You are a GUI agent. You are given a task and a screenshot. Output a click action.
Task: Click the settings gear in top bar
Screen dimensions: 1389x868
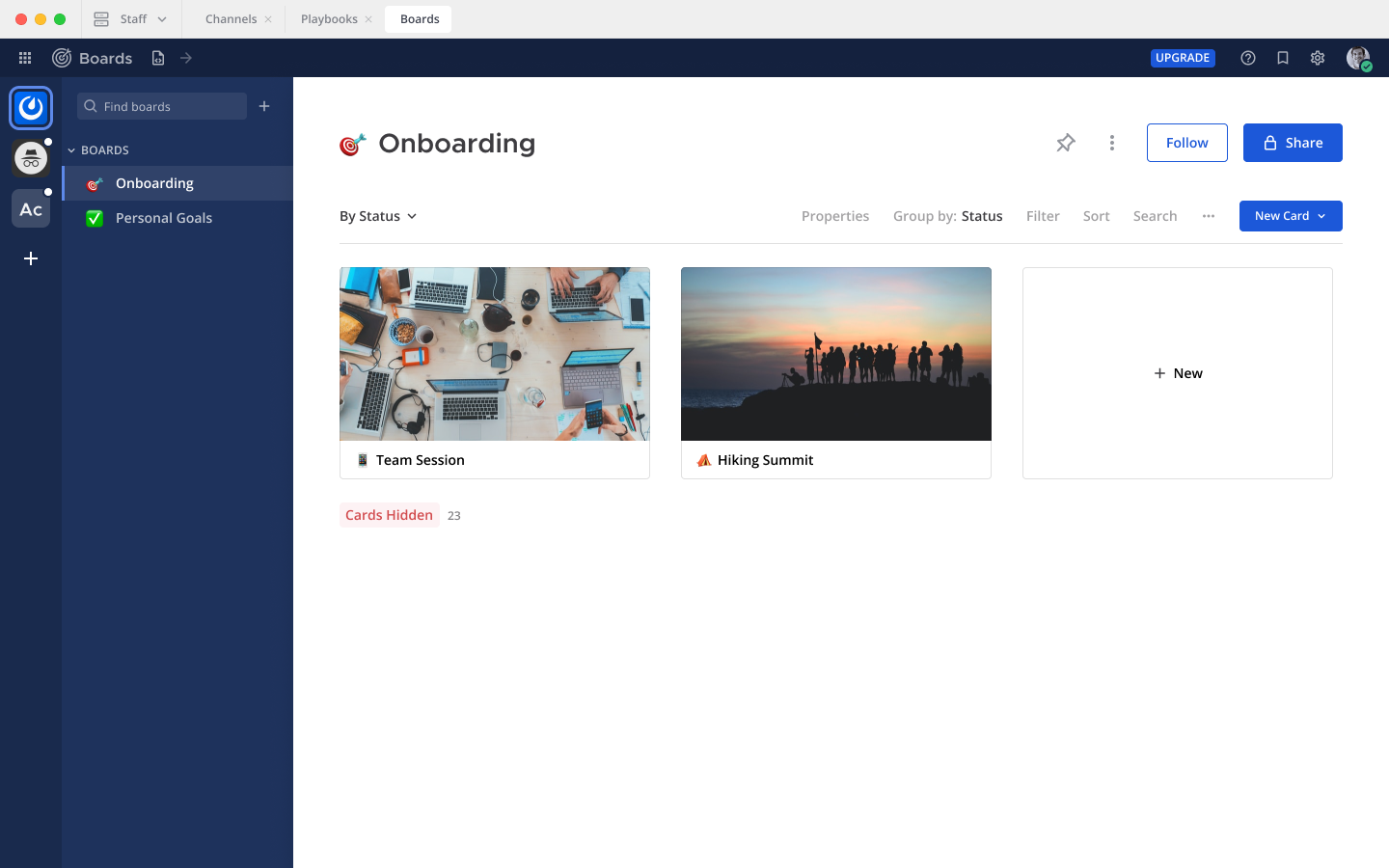[x=1318, y=58]
